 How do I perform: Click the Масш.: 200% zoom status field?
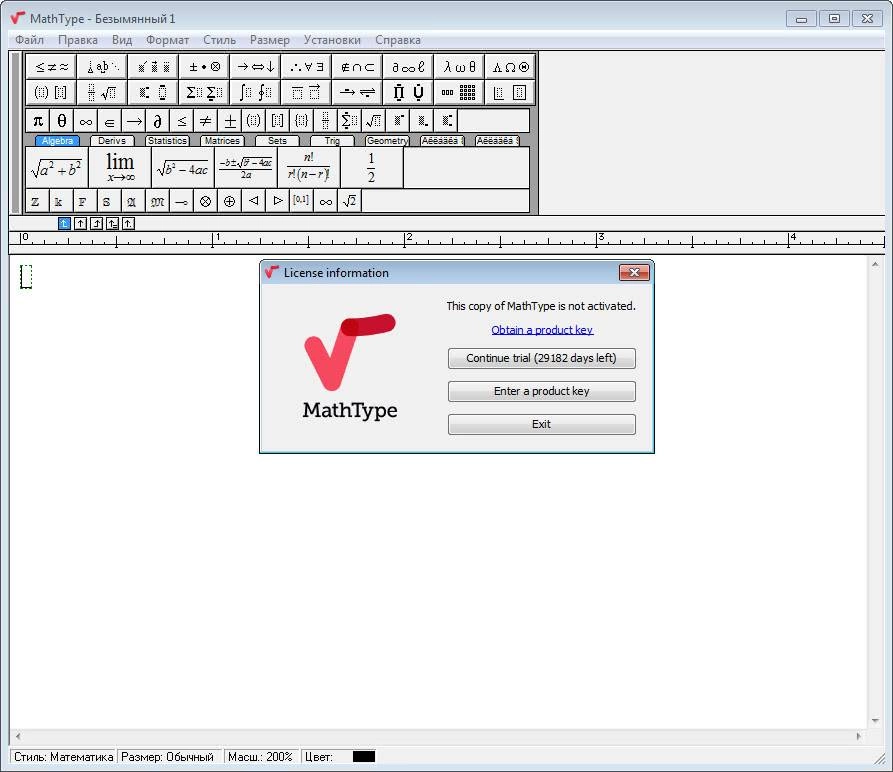coord(261,757)
